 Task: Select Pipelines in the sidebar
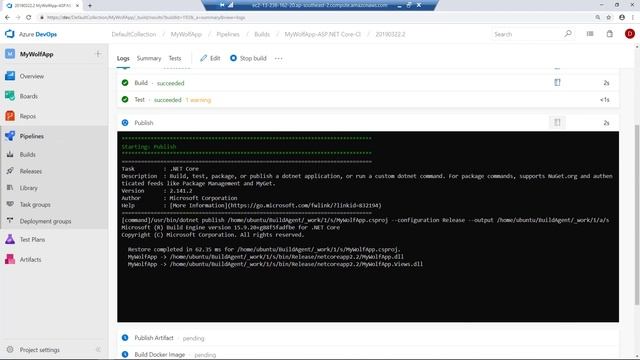pyautogui.click(x=31, y=136)
